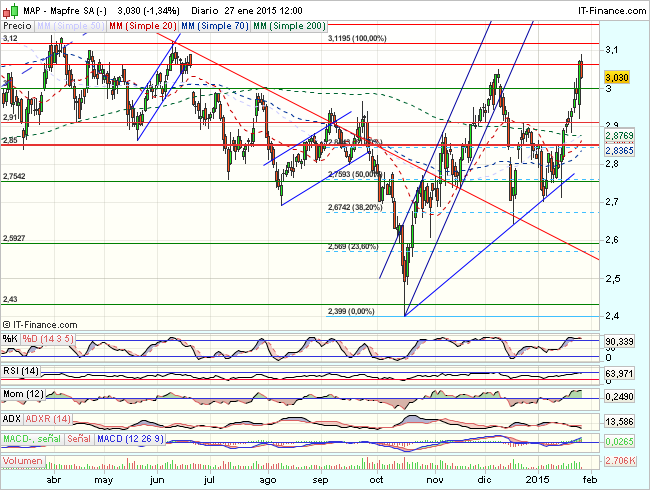
Task: Open the %K stochastic indicator label
Action: coord(11,338)
